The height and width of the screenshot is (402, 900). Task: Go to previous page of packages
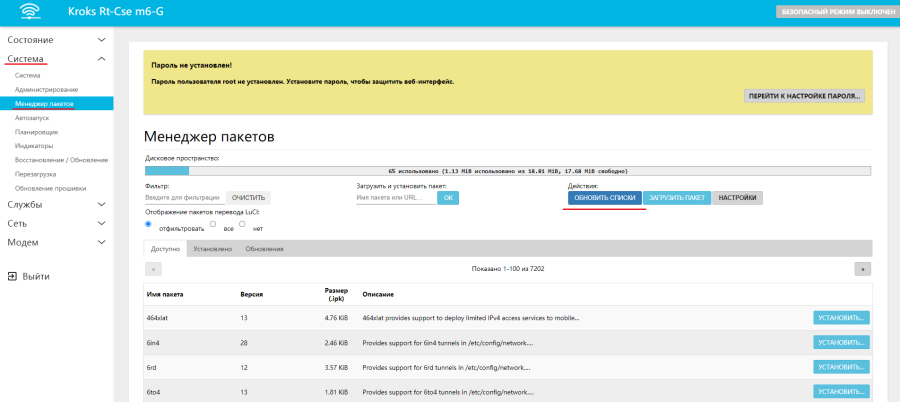point(153,269)
